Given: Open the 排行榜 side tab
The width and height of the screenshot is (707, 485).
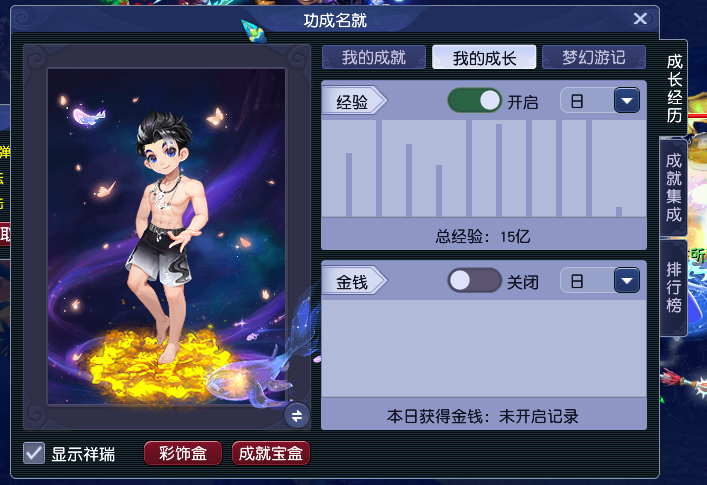Looking at the screenshot, I should pyautogui.click(x=674, y=287).
